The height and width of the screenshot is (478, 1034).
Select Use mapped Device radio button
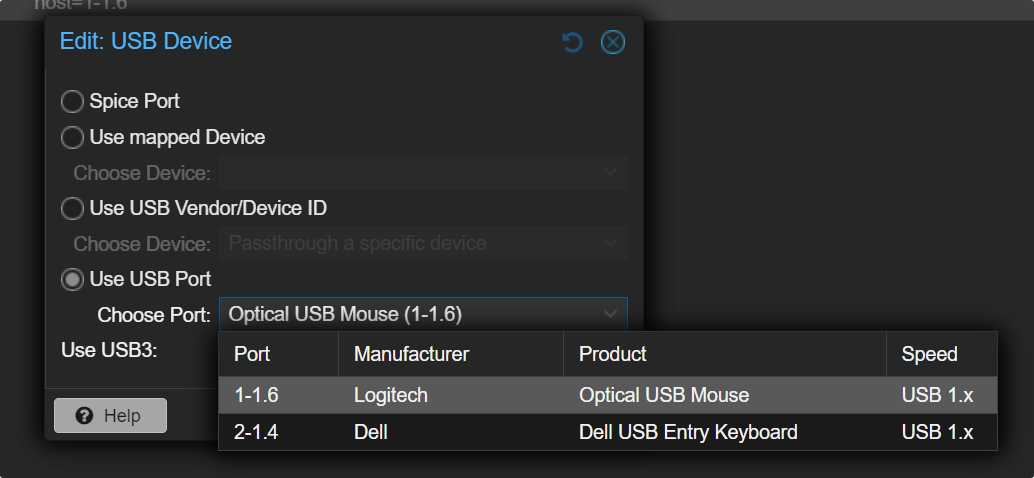pyautogui.click(x=72, y=137)
